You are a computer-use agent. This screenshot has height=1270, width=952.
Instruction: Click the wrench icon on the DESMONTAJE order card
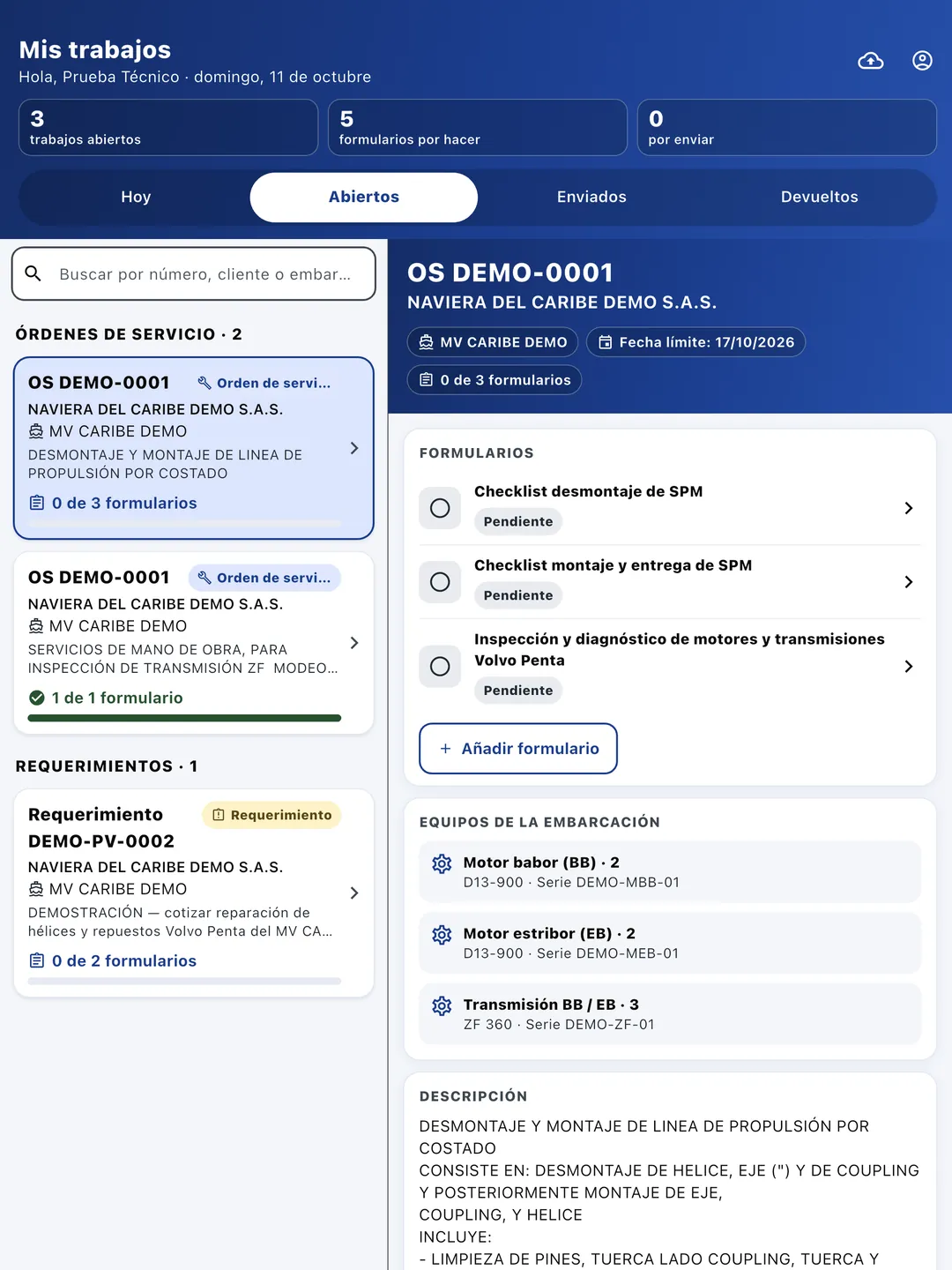(x=205, y=383)
